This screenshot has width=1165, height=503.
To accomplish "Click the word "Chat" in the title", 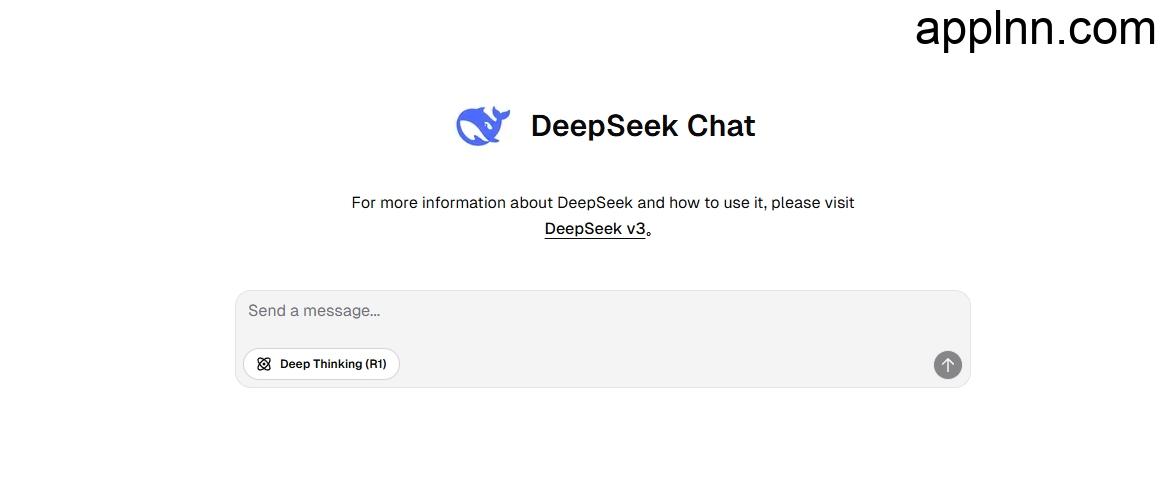I will pyautogui.click(x=721, y=126).
